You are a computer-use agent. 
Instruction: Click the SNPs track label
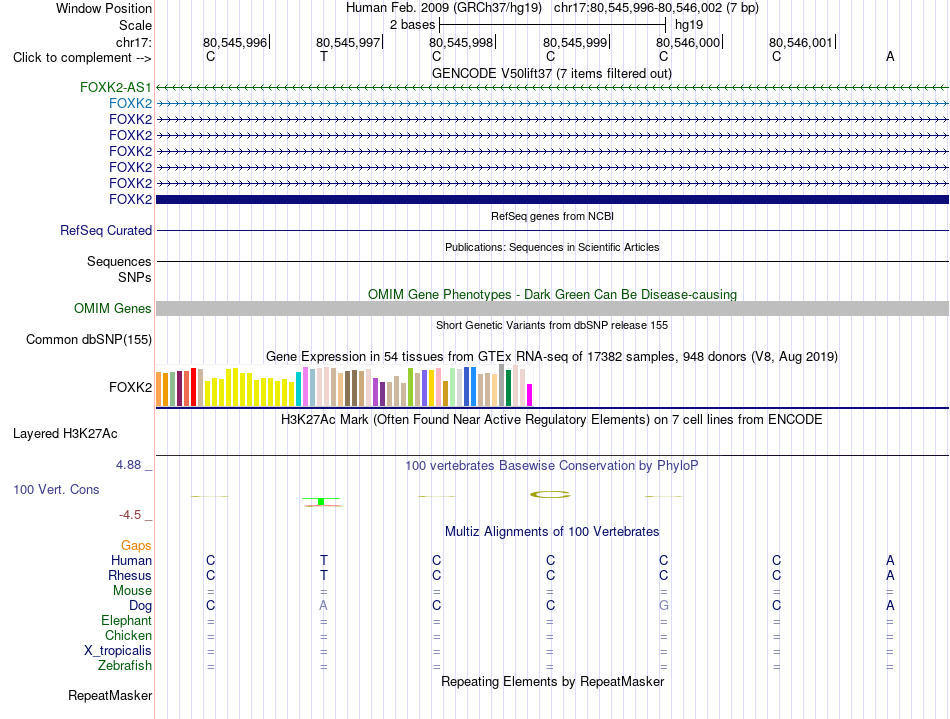pyautogui.click(x=135, y=277)
